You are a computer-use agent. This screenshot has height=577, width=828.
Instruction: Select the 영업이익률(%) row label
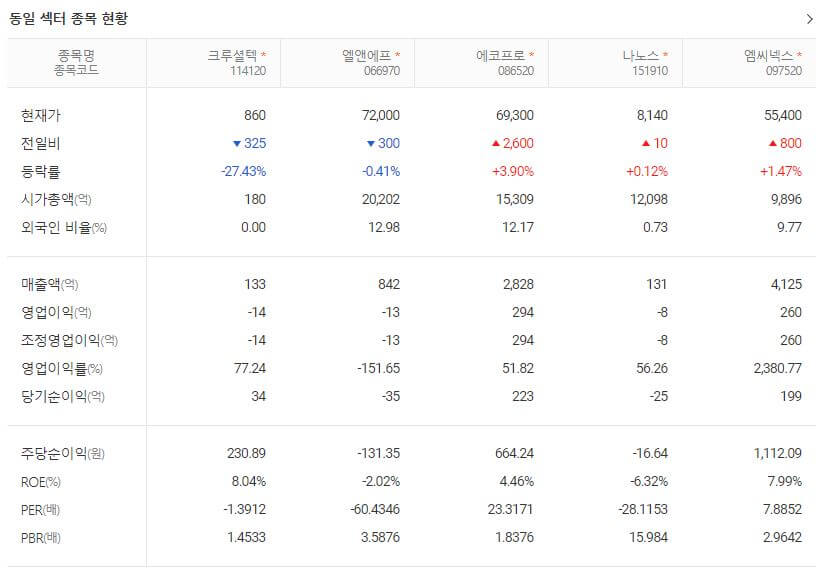pyautogui.click(x=62, y=368)
